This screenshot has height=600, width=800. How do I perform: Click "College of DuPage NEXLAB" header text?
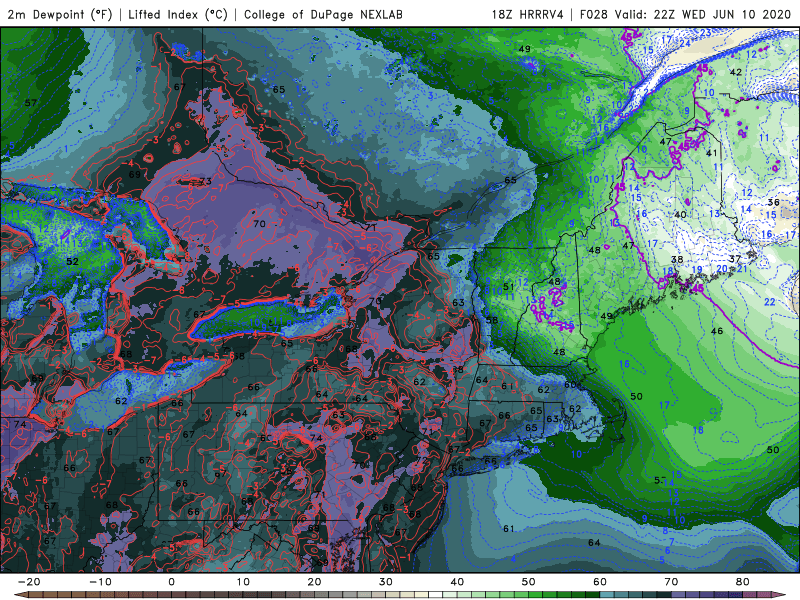click(323, 14)
